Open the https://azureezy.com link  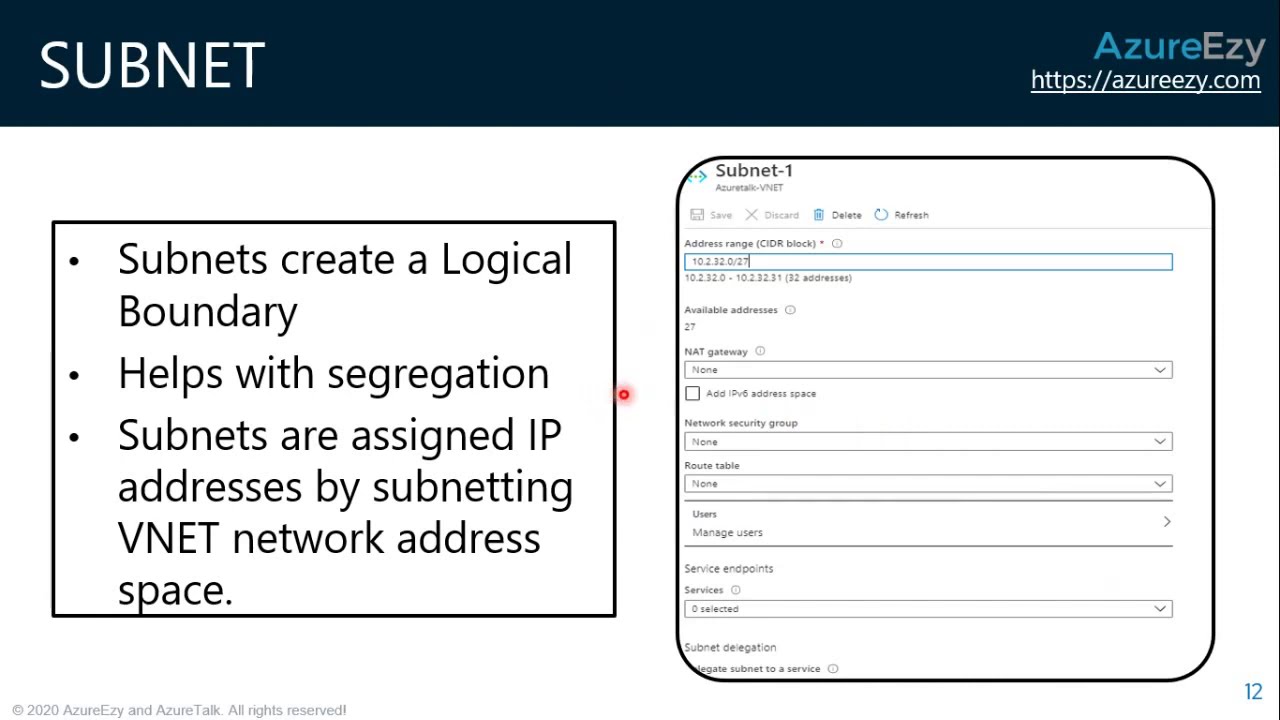tap(1146, 80)
